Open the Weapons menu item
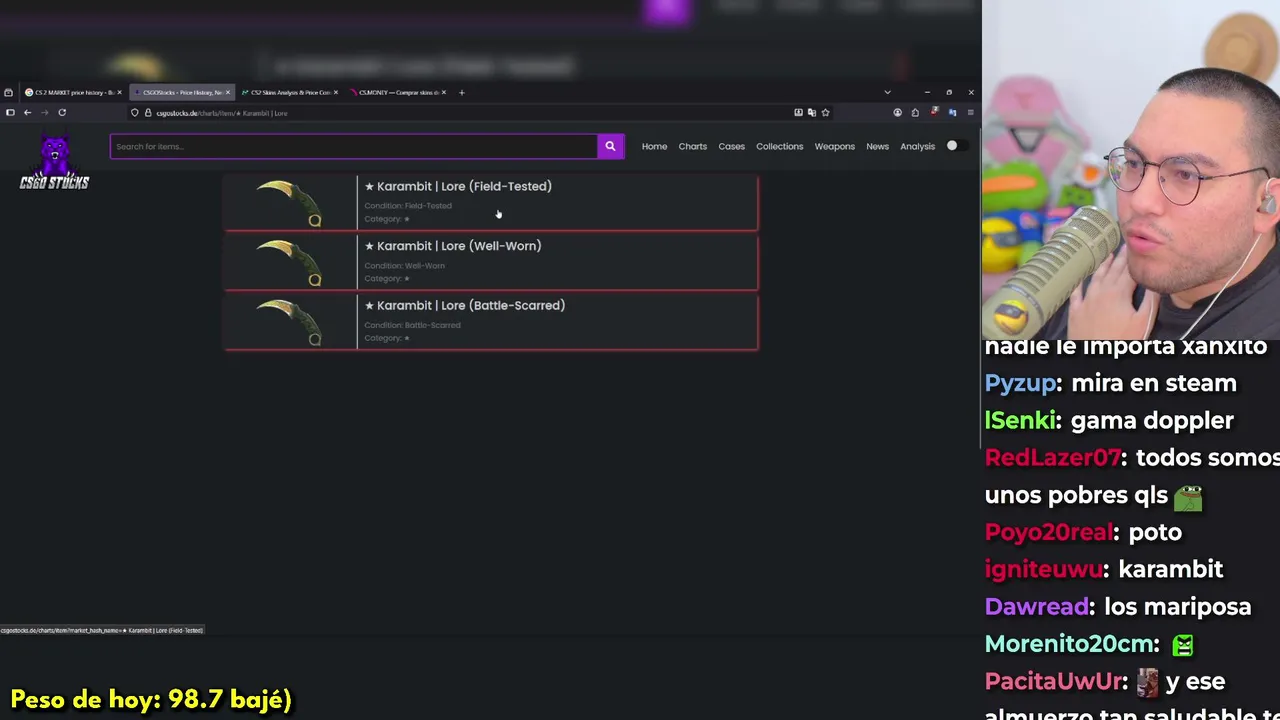 [834, 146]
